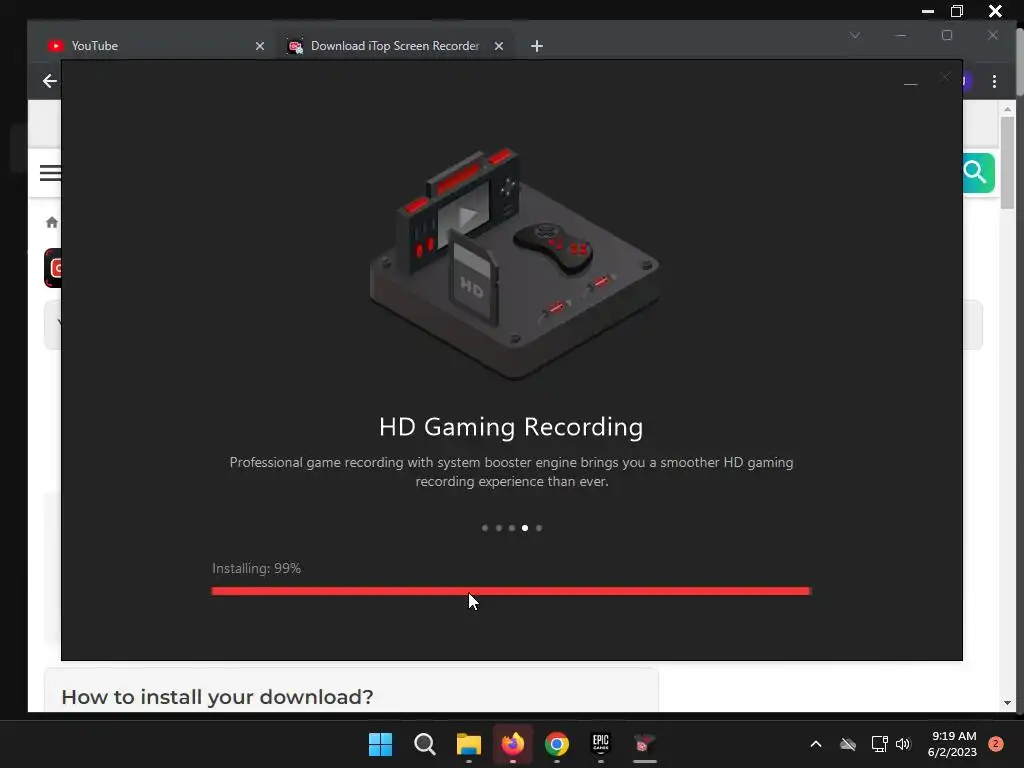Click the network tray icon
The image size is (1024, 768).
(879, 744)
